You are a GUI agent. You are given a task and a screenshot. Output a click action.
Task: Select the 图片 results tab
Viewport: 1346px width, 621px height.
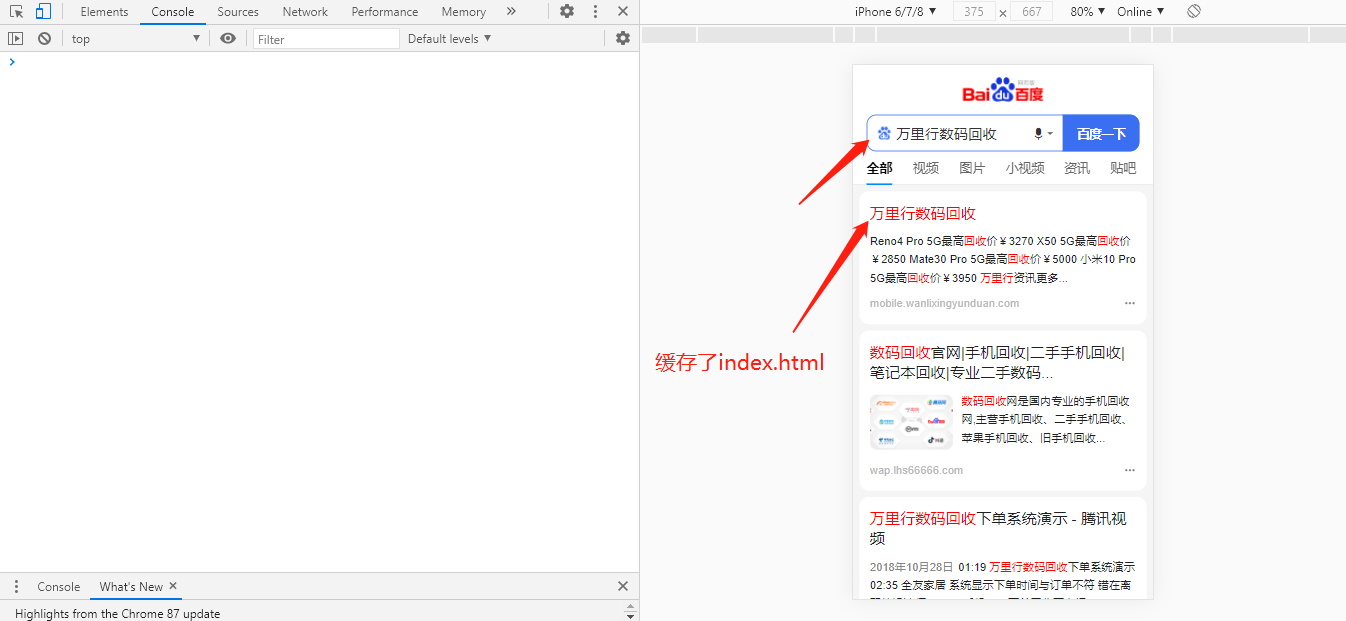point(972,168)
